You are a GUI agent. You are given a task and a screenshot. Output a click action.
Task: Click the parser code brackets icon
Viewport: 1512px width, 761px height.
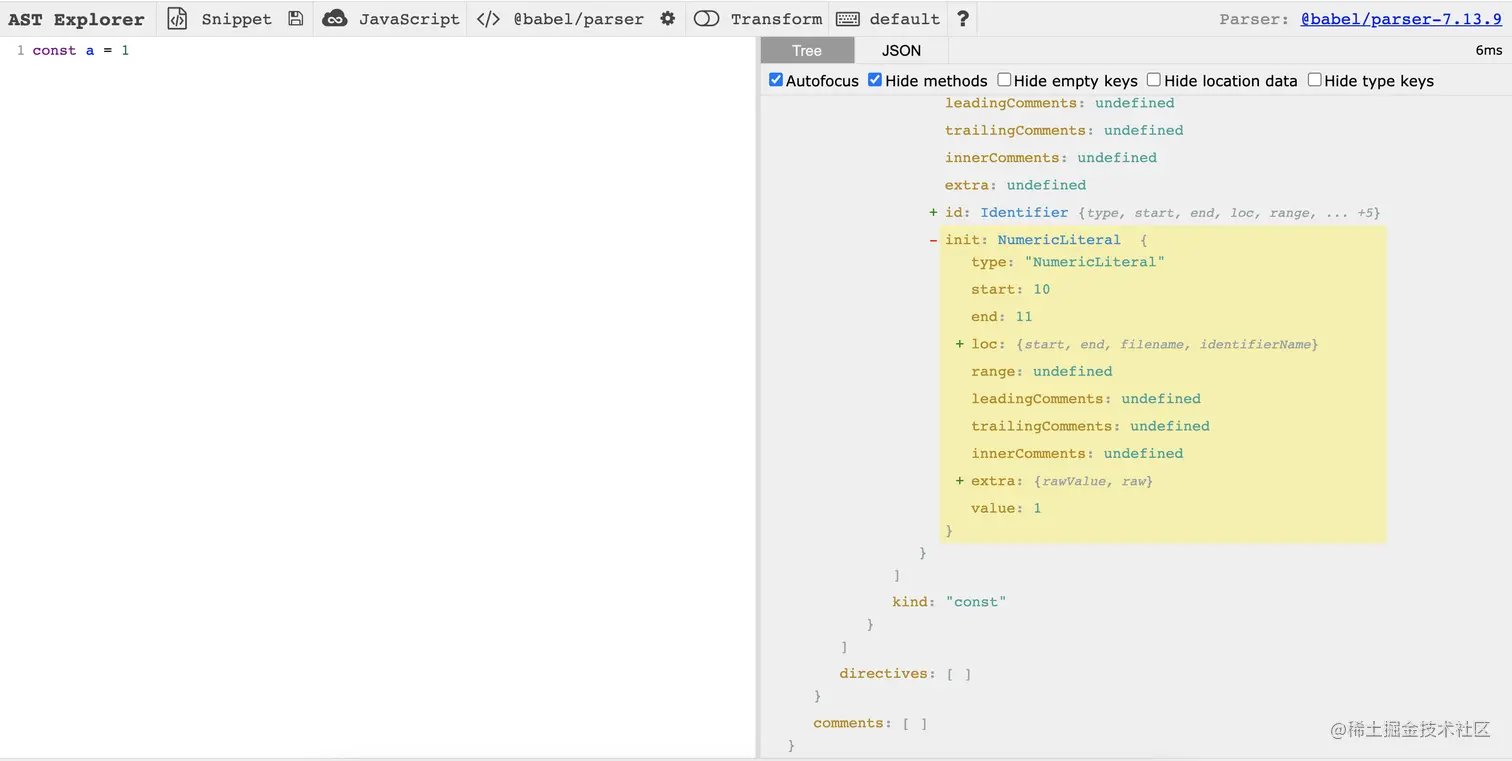(488, 18)
